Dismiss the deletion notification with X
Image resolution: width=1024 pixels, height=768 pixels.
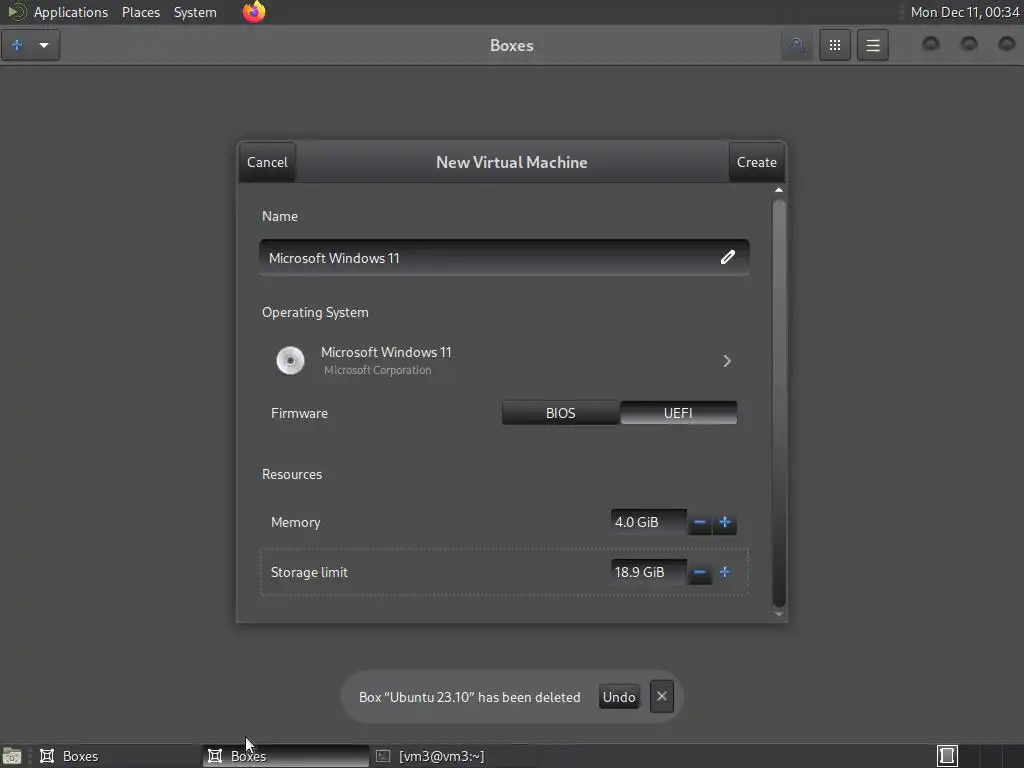(662, 696)
